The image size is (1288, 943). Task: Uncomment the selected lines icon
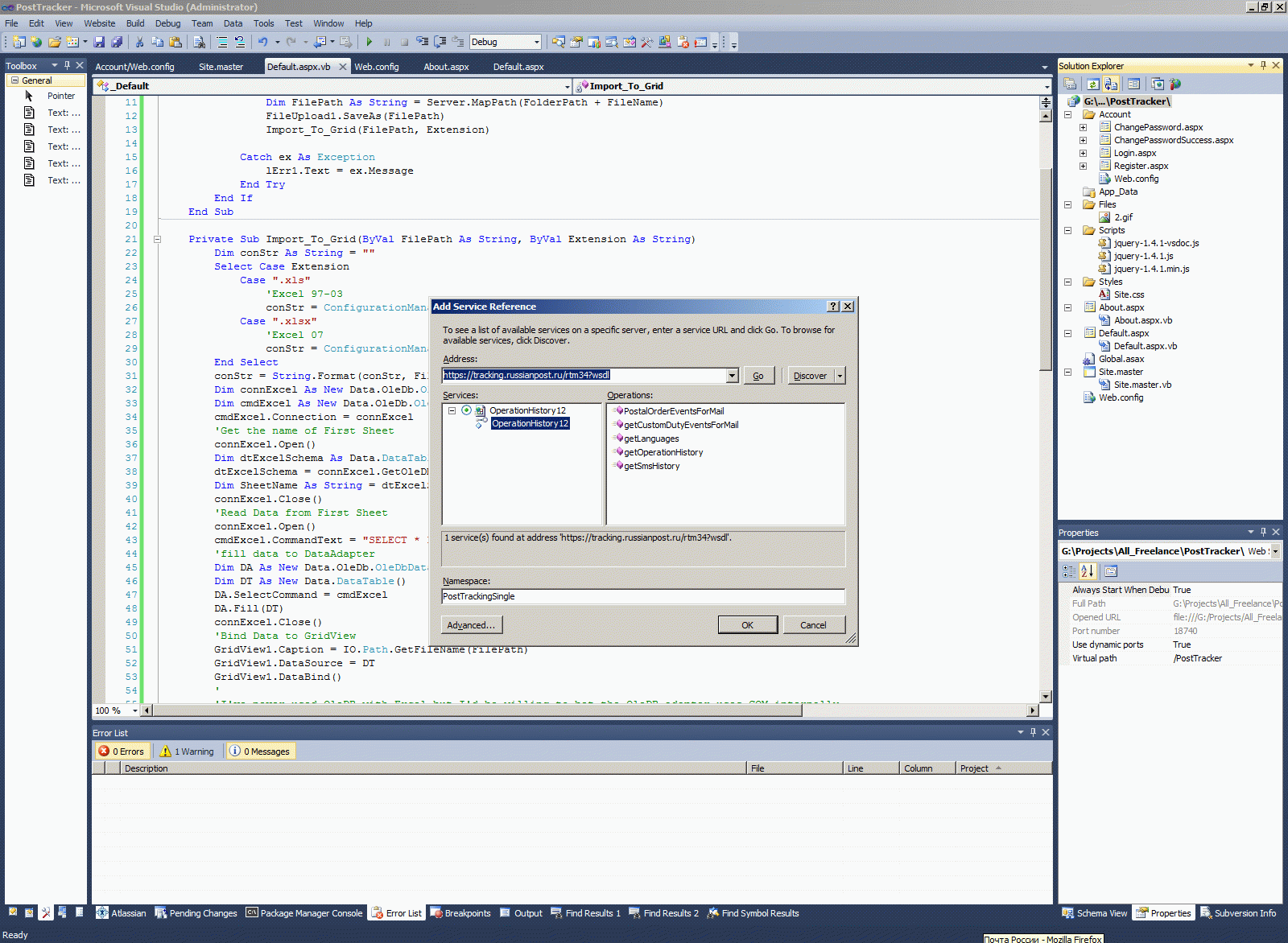(x=239, y=42)
